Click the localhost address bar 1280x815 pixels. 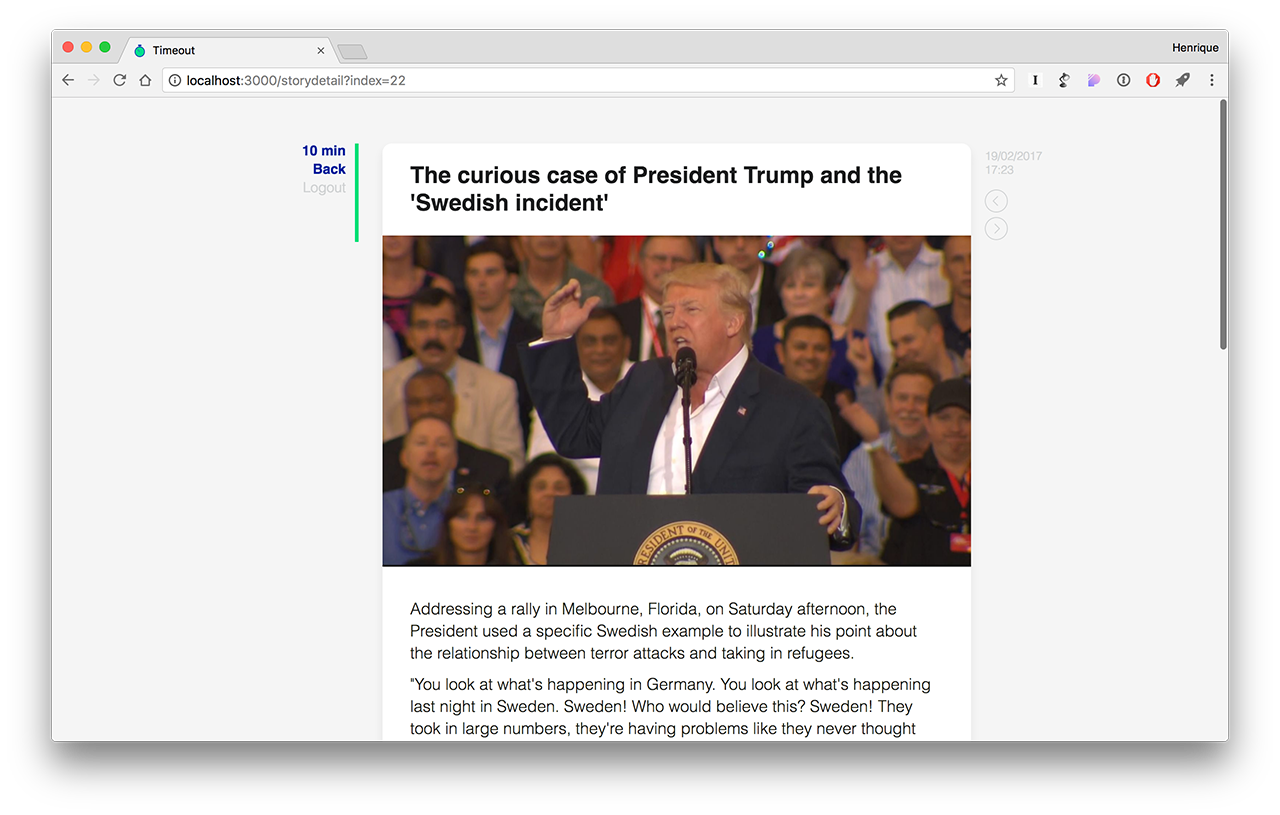pos(580,80)
